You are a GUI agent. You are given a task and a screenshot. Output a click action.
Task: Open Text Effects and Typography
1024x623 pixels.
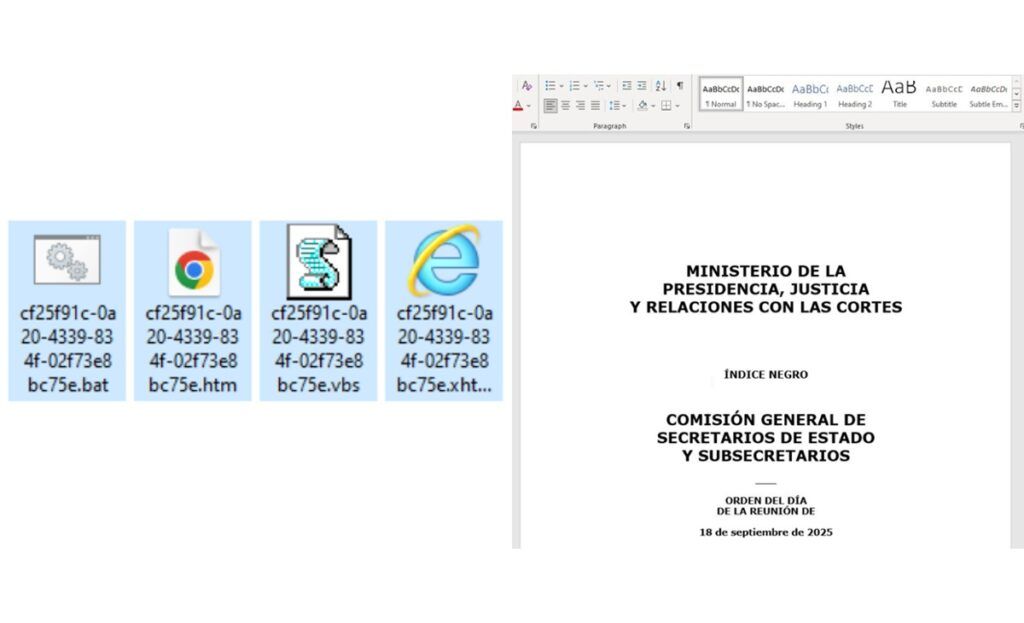tap(526, 85)
